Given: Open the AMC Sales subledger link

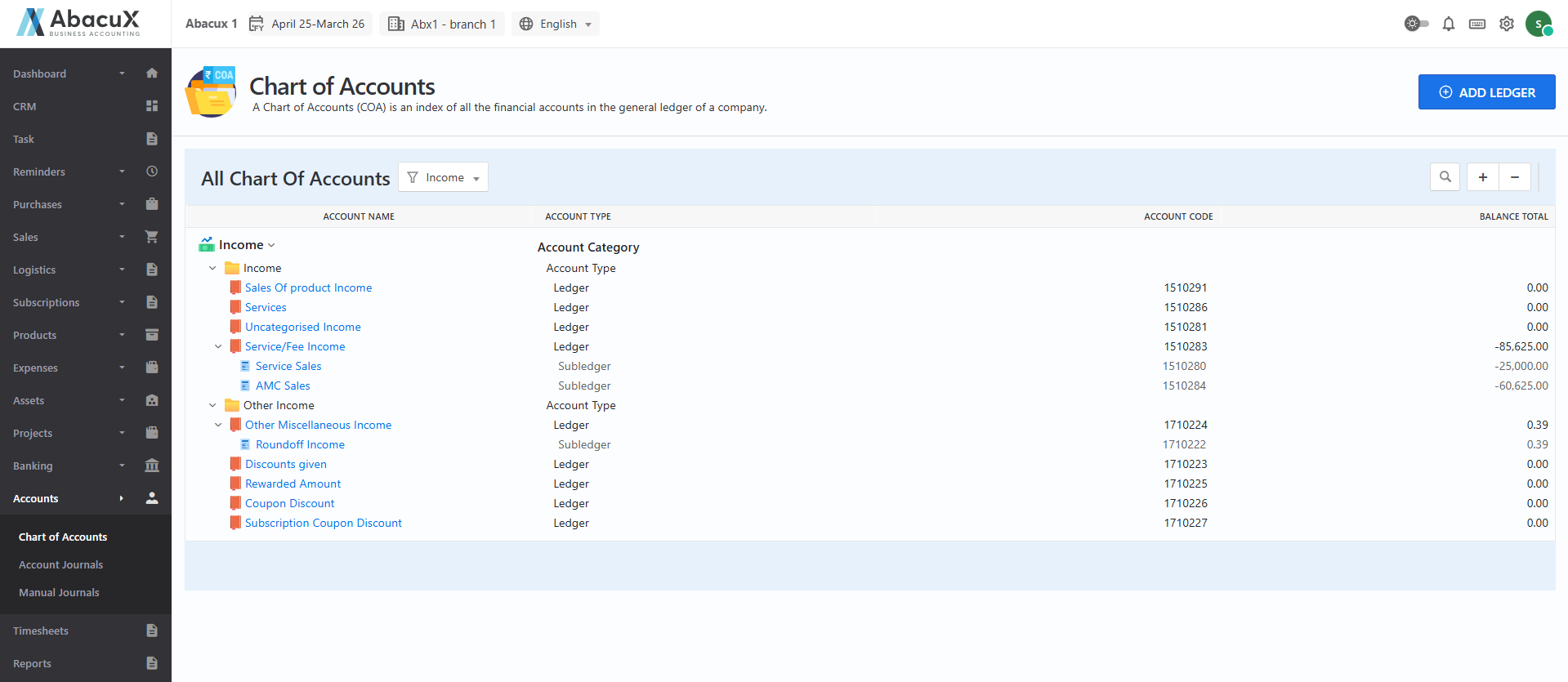Looking at the screenshot, I should click(x=283, y=386).
